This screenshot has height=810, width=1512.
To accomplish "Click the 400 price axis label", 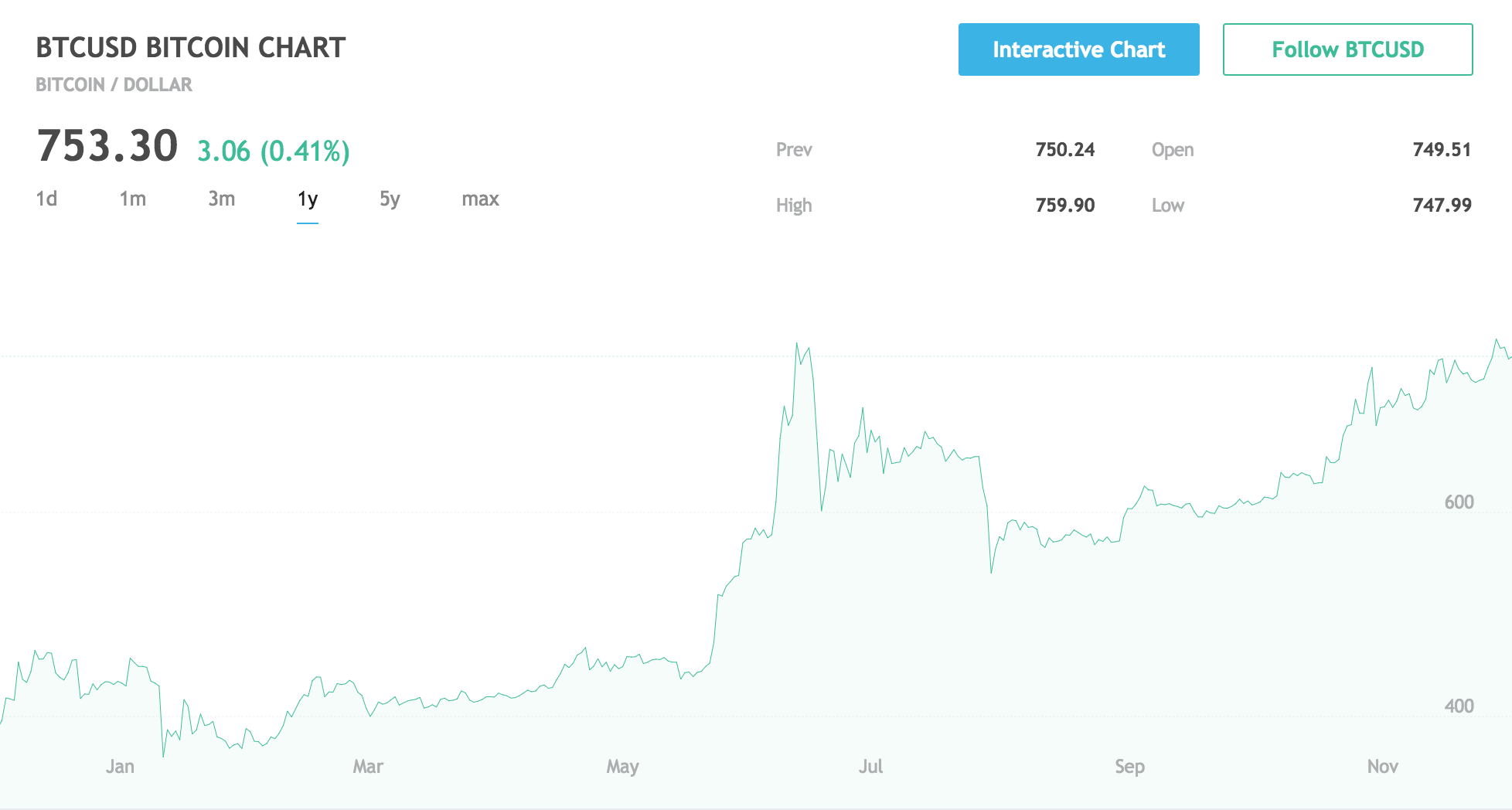I will 1459,706.
